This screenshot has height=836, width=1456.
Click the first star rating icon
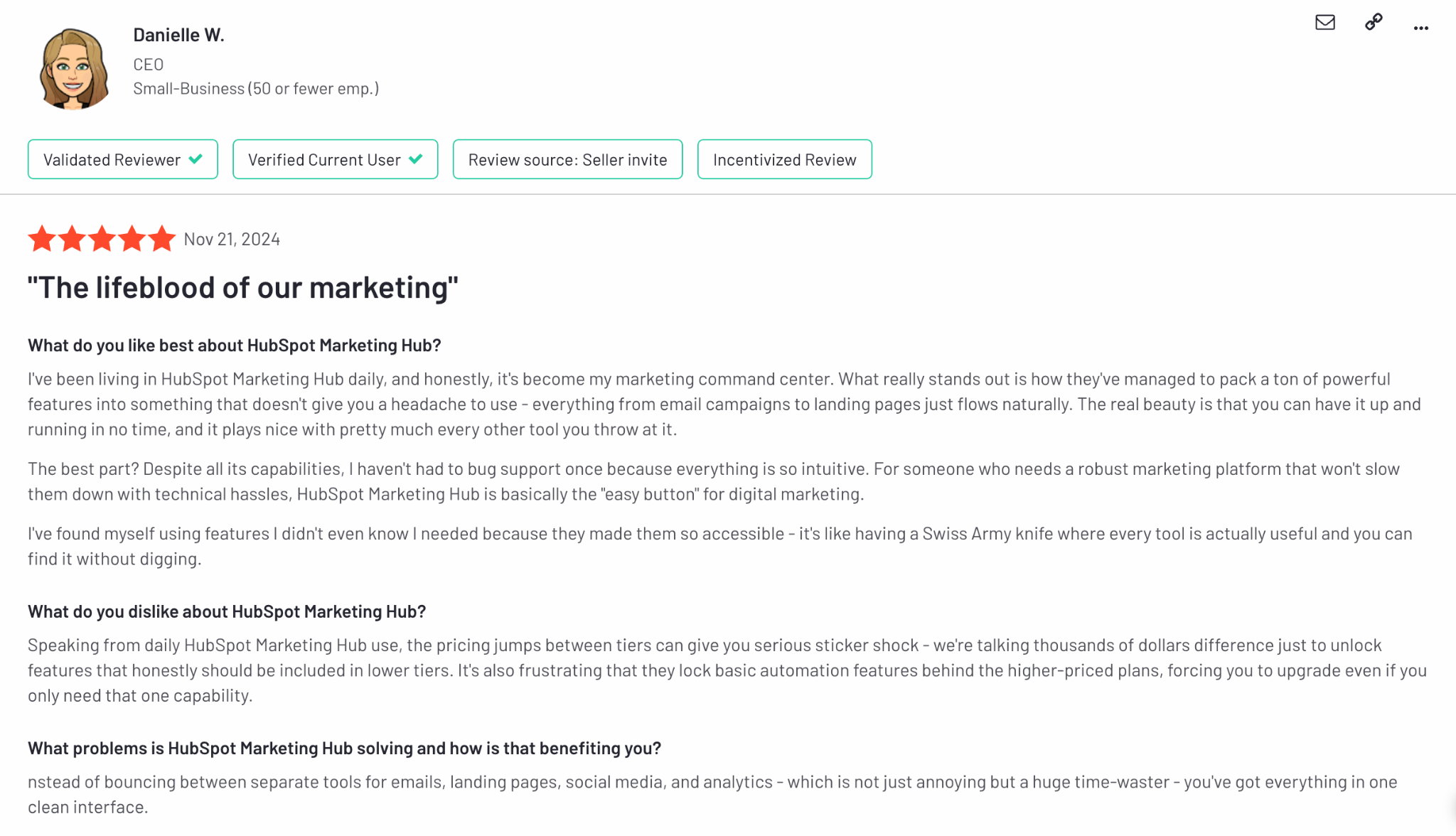coord(41,239)
